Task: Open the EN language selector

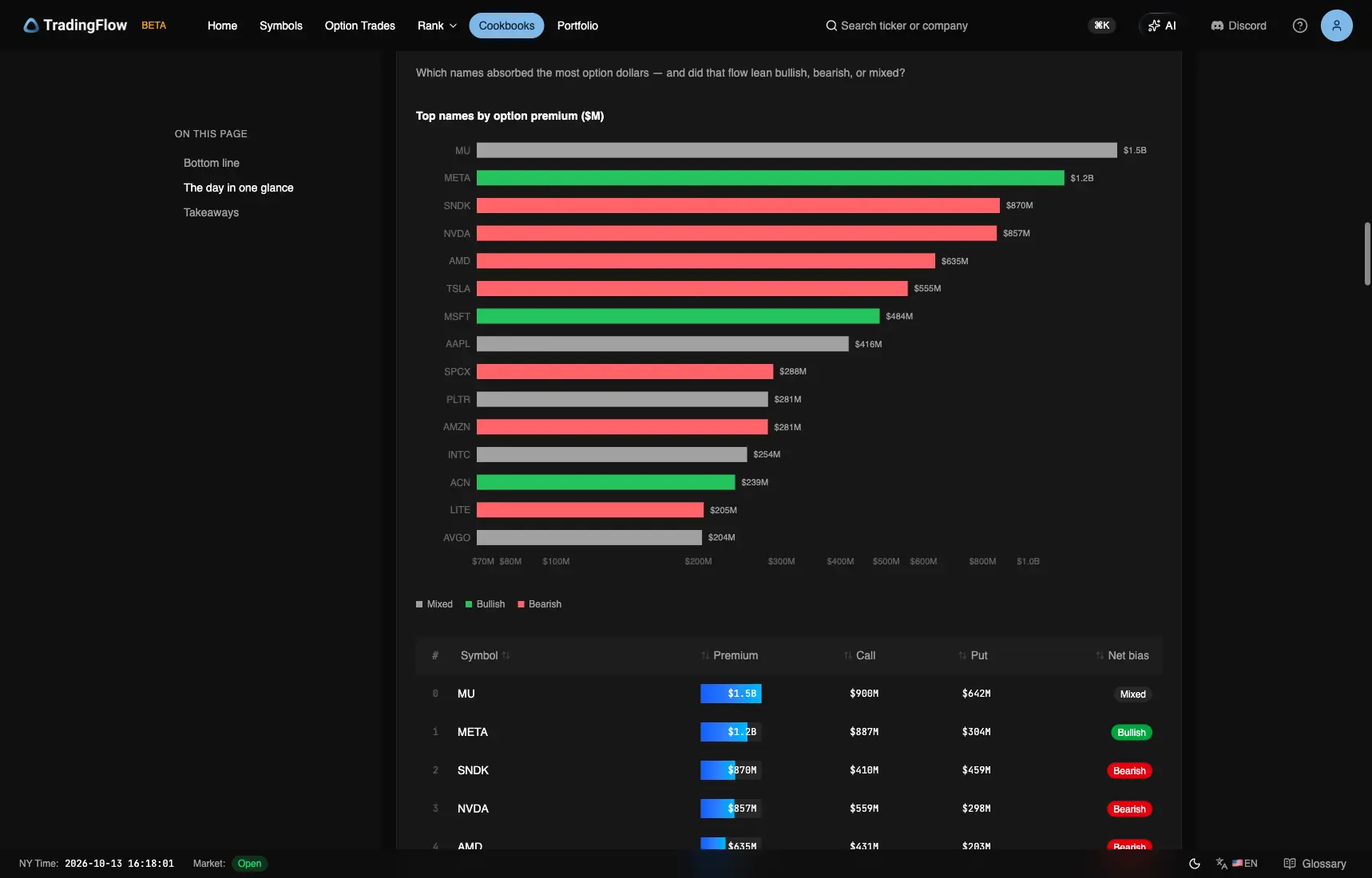Action: point(1237,864)
